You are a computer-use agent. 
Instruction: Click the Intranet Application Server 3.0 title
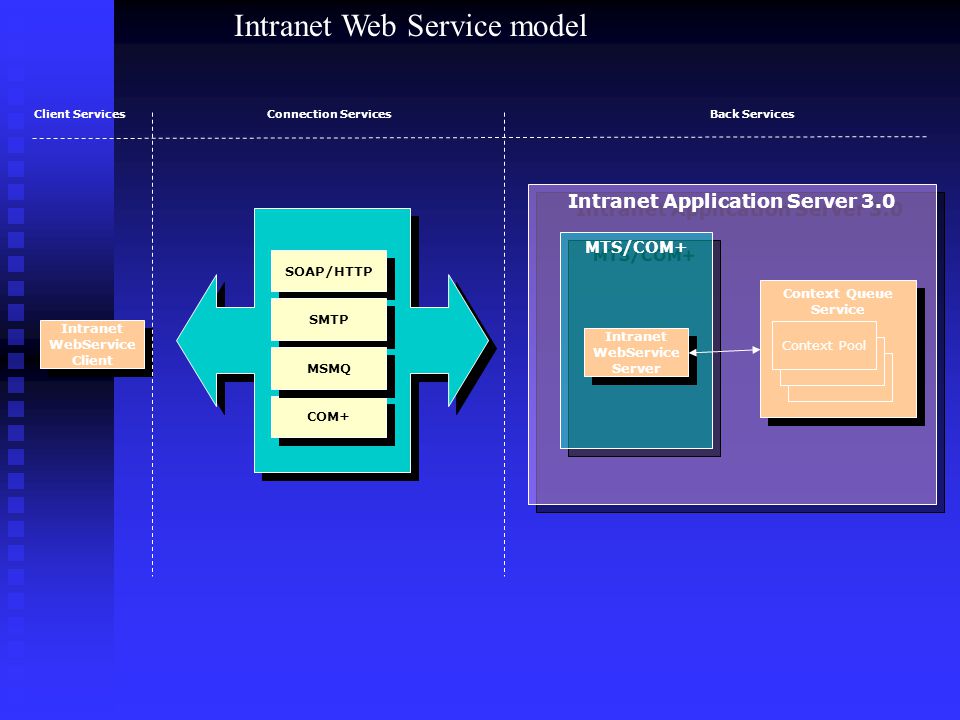(732, 201)
